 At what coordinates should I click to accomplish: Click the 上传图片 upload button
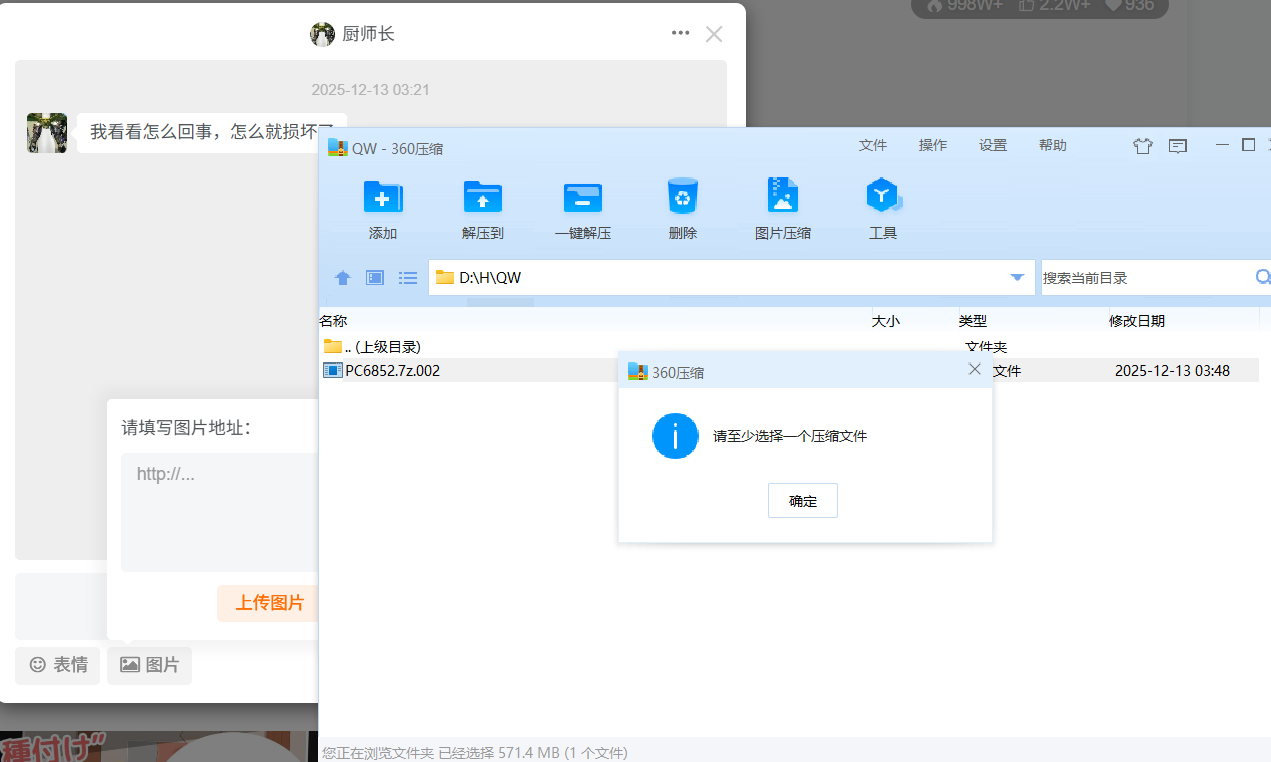click(x=269, y=603)
